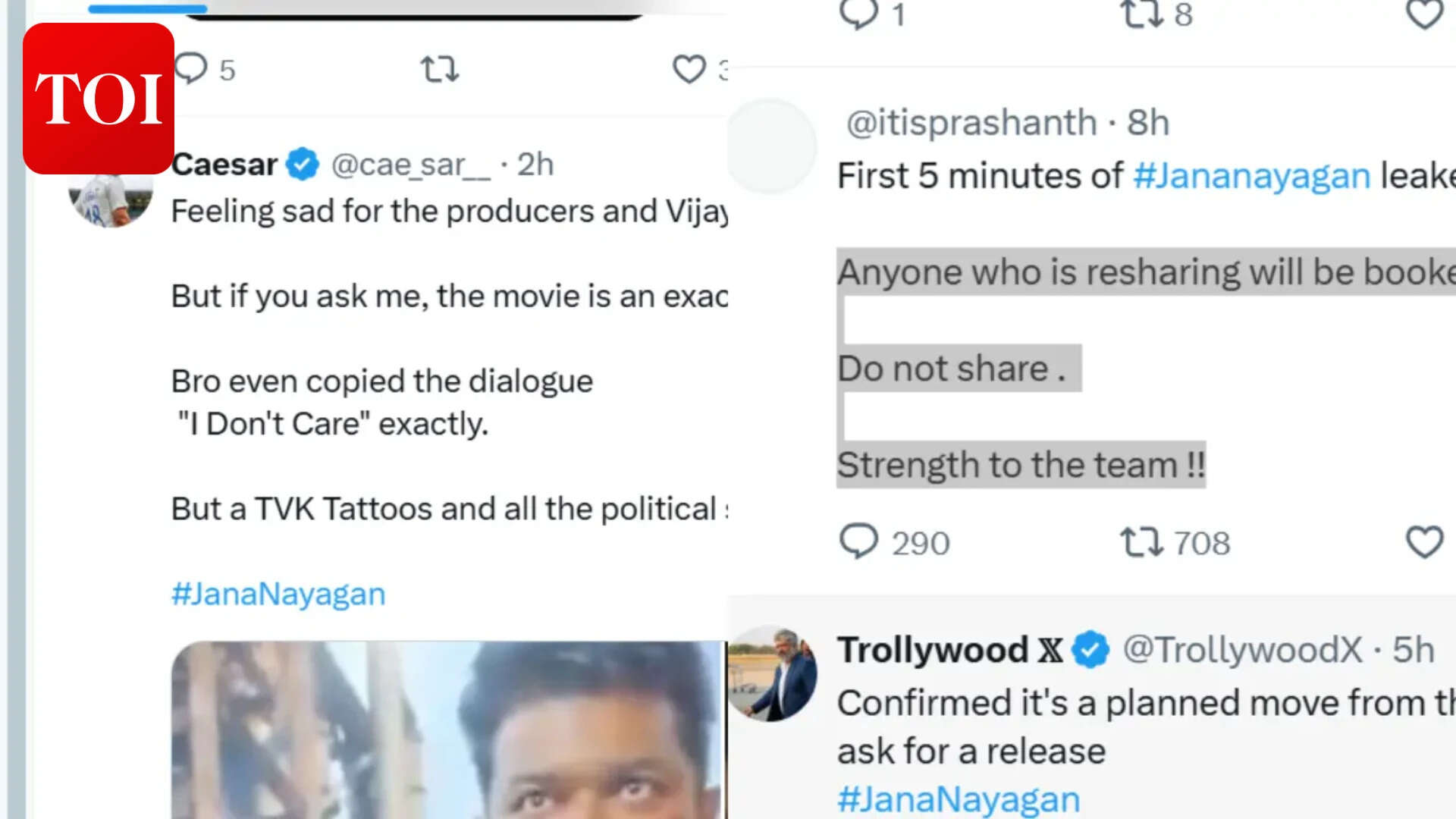Click the retweet icon showing 708 reposts

coord(1142,542)
